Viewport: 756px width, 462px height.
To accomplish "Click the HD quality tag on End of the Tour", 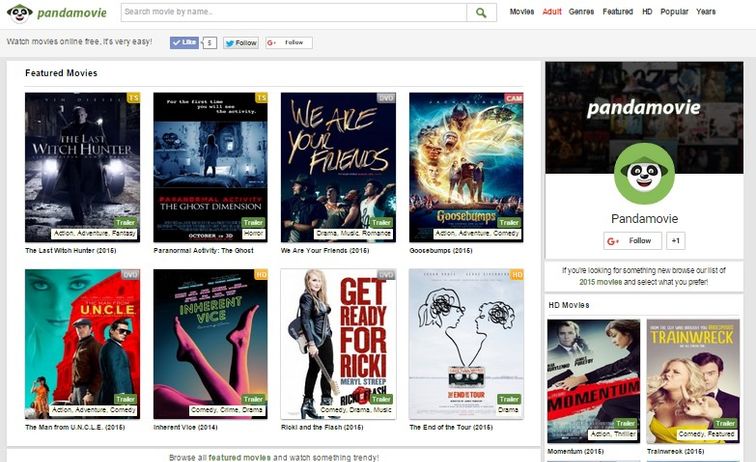I will [517, 274].
